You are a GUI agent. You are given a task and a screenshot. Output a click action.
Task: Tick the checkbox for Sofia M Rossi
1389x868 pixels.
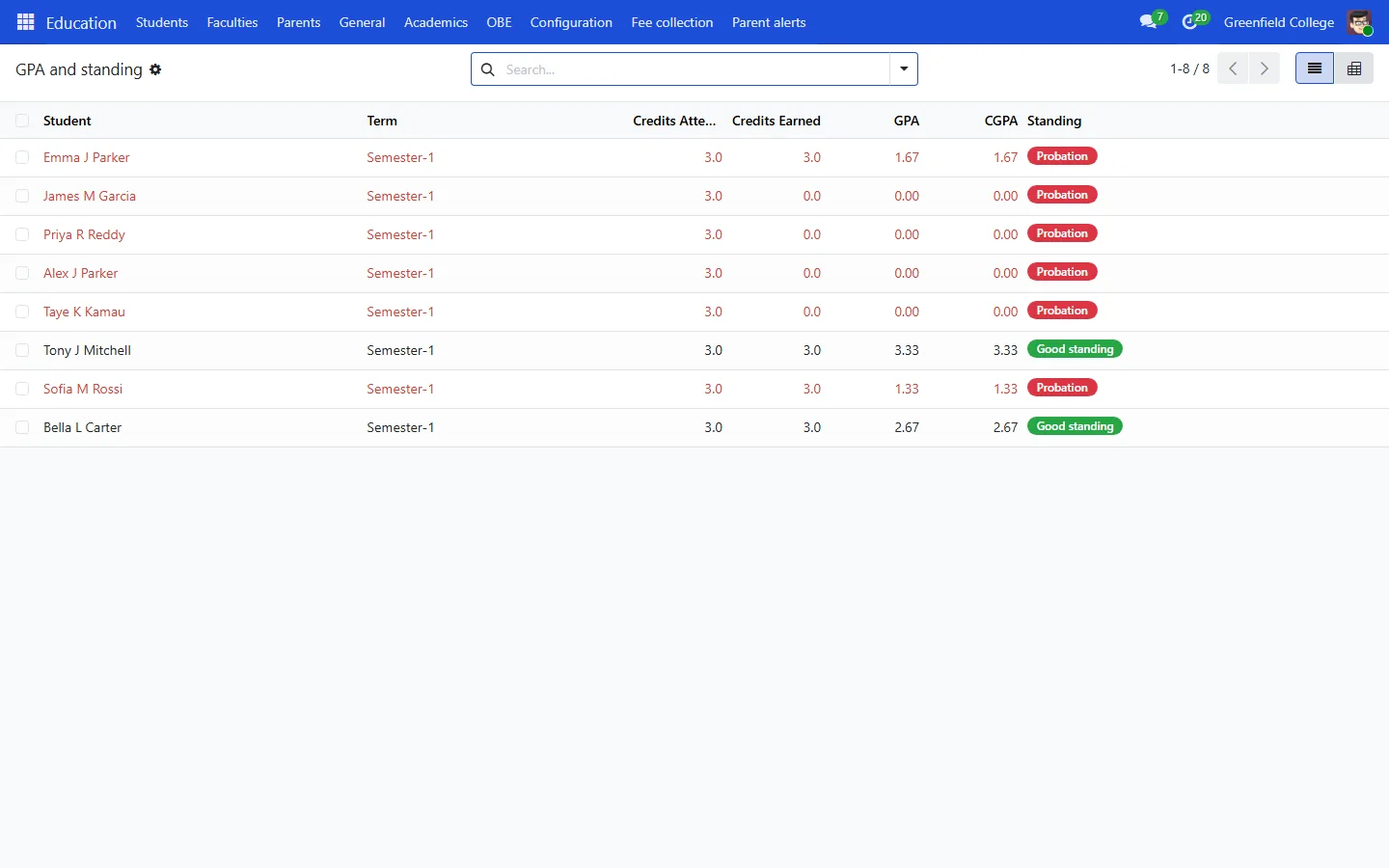22,389
